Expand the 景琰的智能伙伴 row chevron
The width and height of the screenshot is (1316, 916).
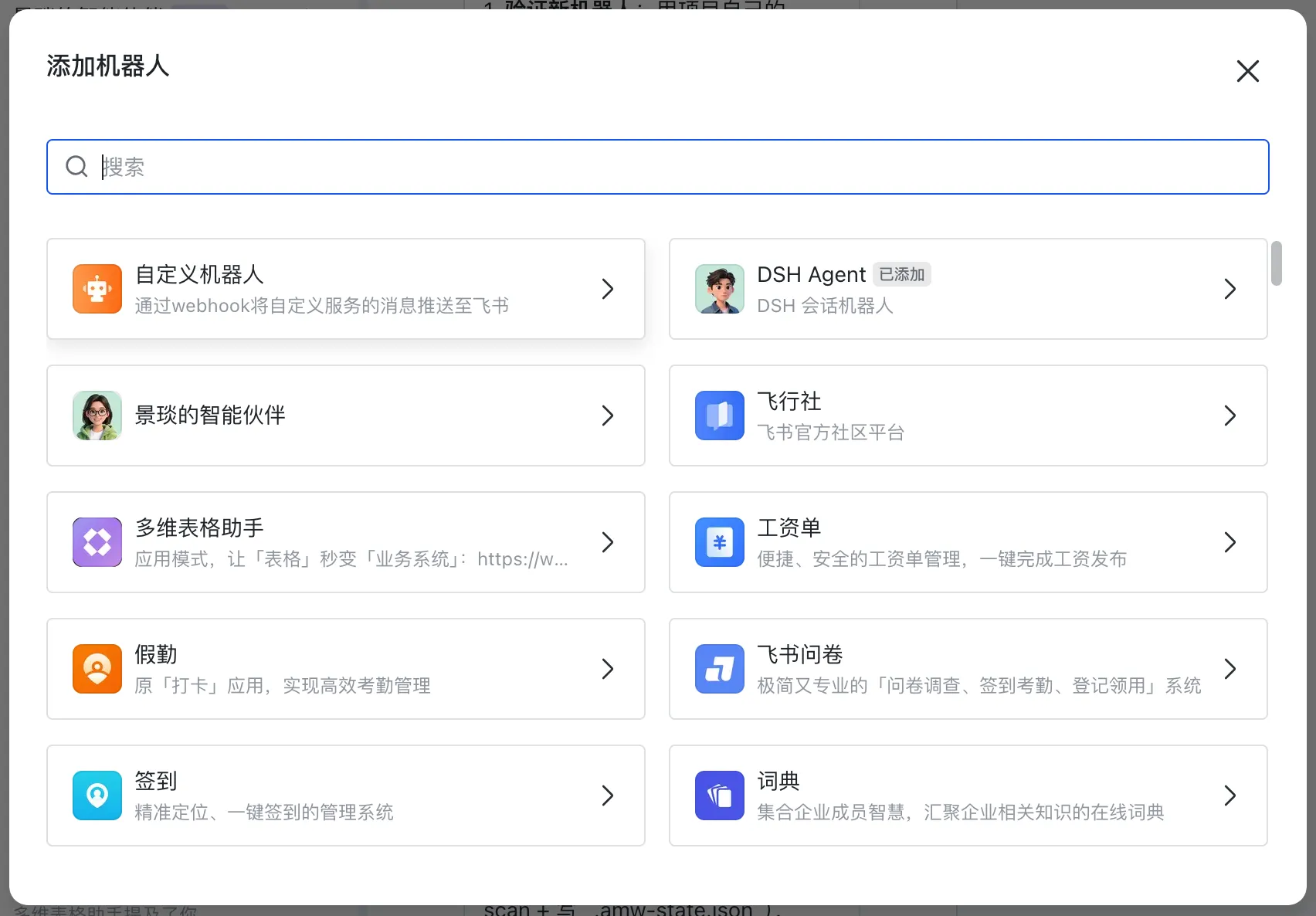[608, 416]
